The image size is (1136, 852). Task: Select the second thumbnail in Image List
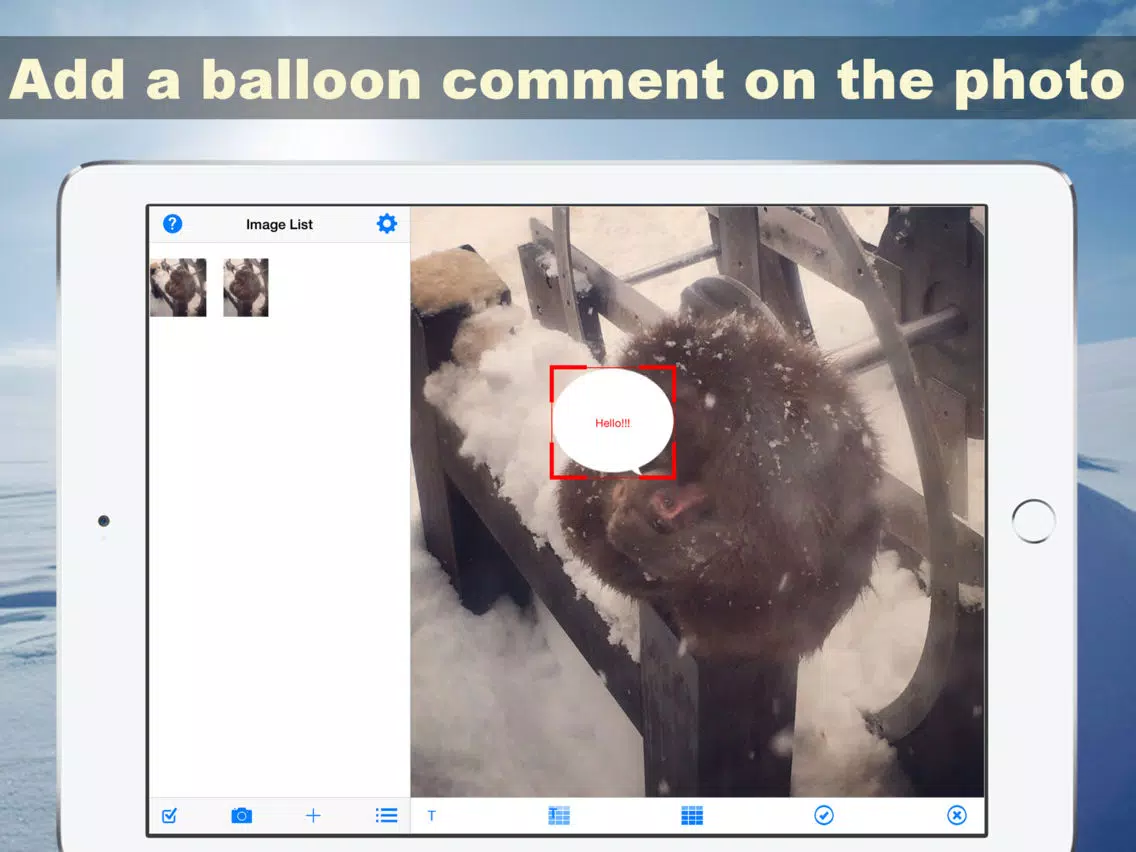coord(246,288)
